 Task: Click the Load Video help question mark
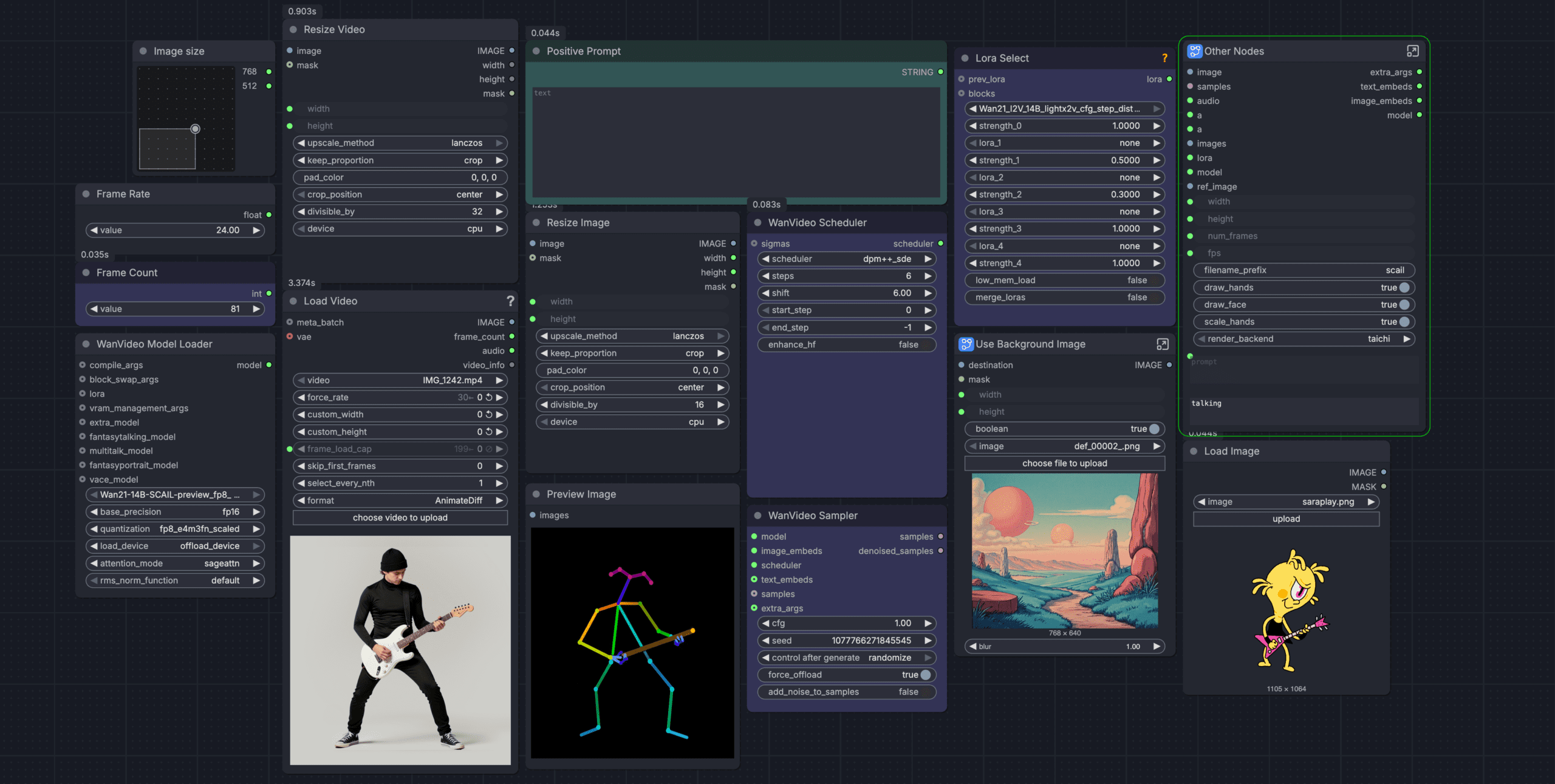point(510,301)
